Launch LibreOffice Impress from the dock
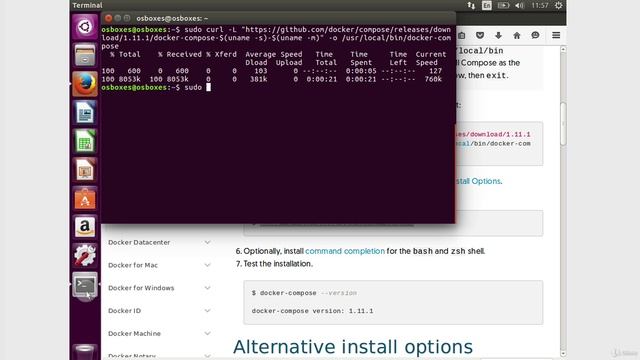The width and height of the screenshot is (640, 360). pyautogui.click(x=85, y=170)
